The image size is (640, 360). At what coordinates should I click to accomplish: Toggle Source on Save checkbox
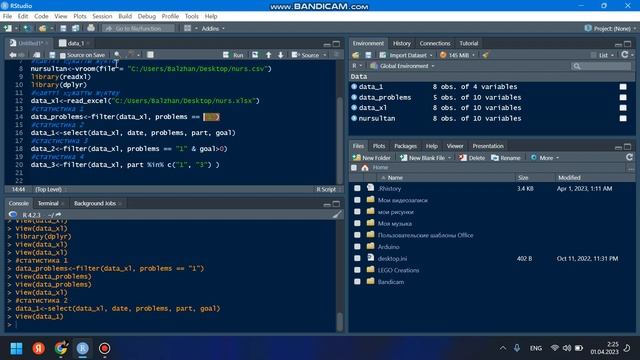(x=62, y=55)
